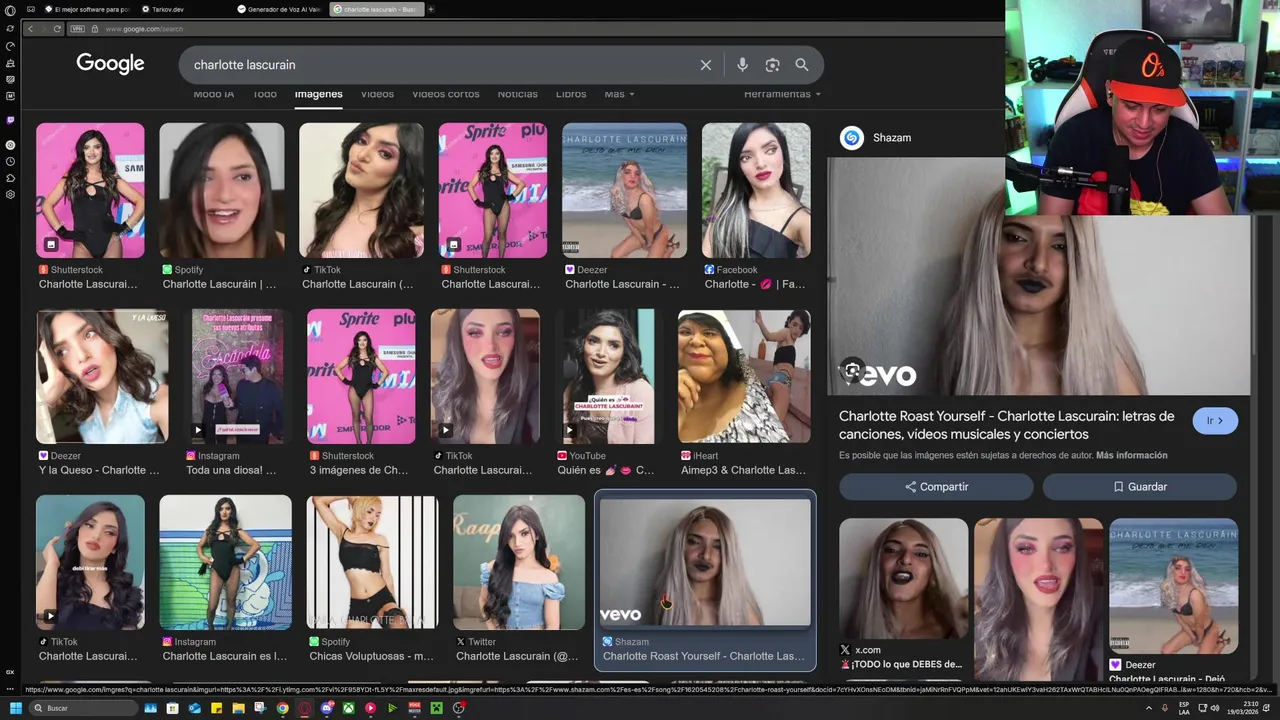Screen dimensions: 1280x720
Task: Open Twitch panel in browser sidebar
Action: (x=10, y=120)
